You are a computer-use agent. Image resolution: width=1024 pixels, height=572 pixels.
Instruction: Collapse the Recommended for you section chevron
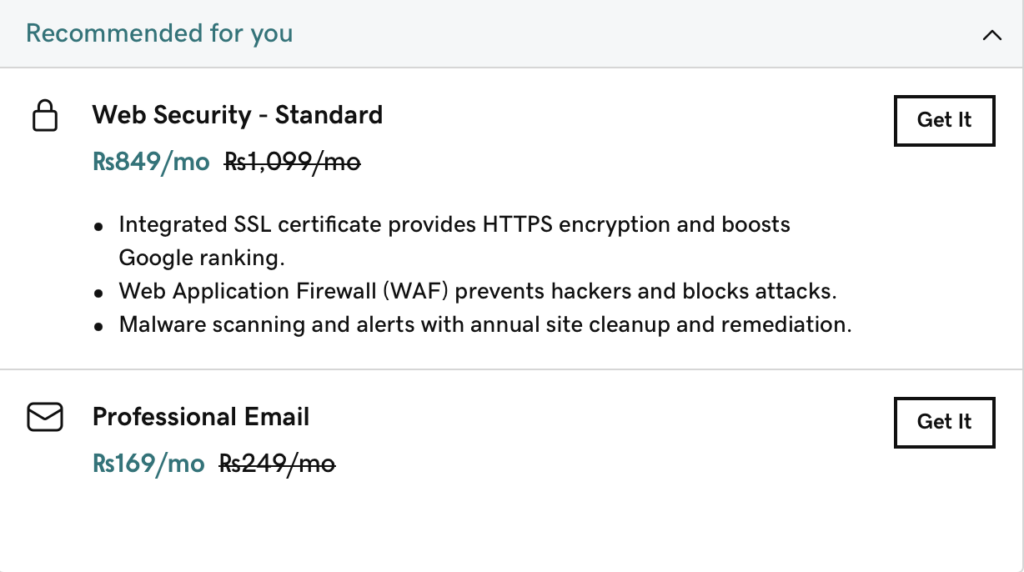[x=992, y=35]
